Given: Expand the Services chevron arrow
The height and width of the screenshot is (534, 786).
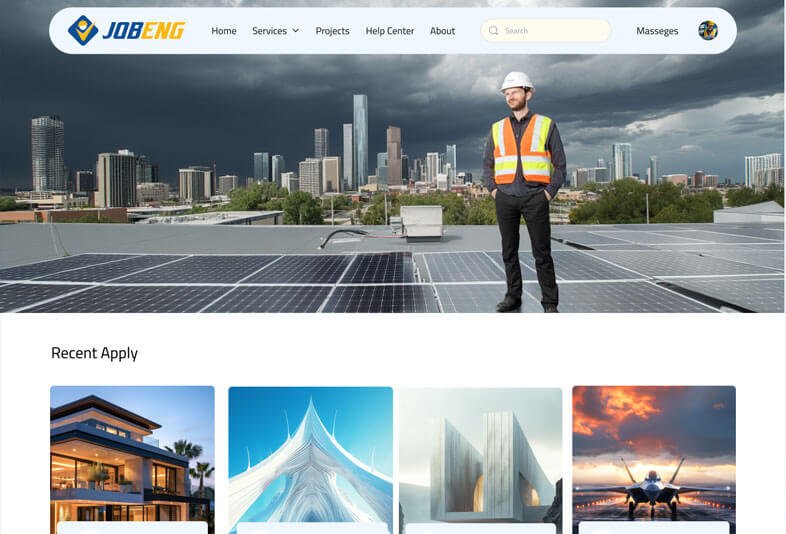Looking at the screenshot, I should (296, 31).
